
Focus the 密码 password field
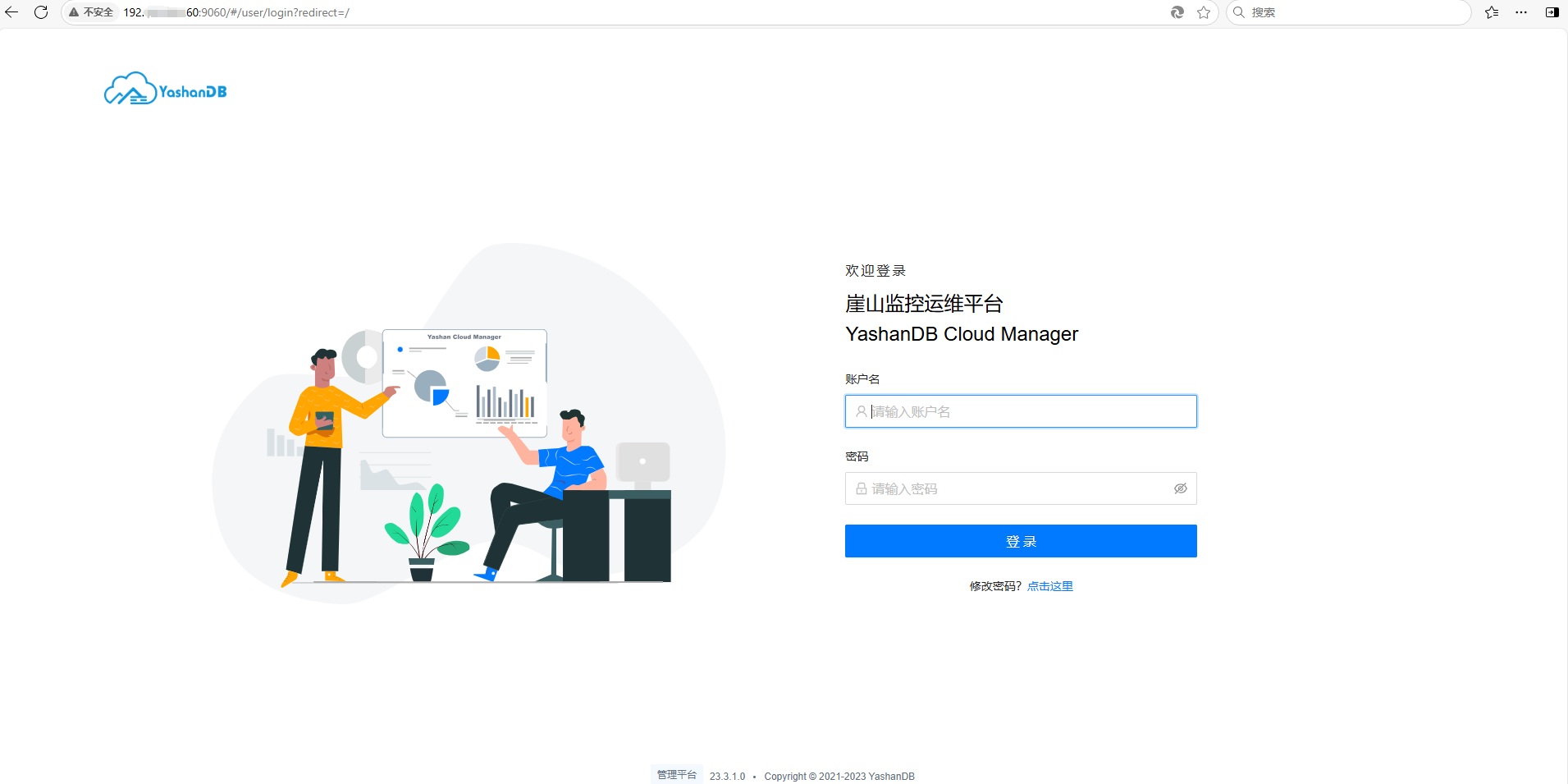pyautogui.click(x=1021, y=488)
